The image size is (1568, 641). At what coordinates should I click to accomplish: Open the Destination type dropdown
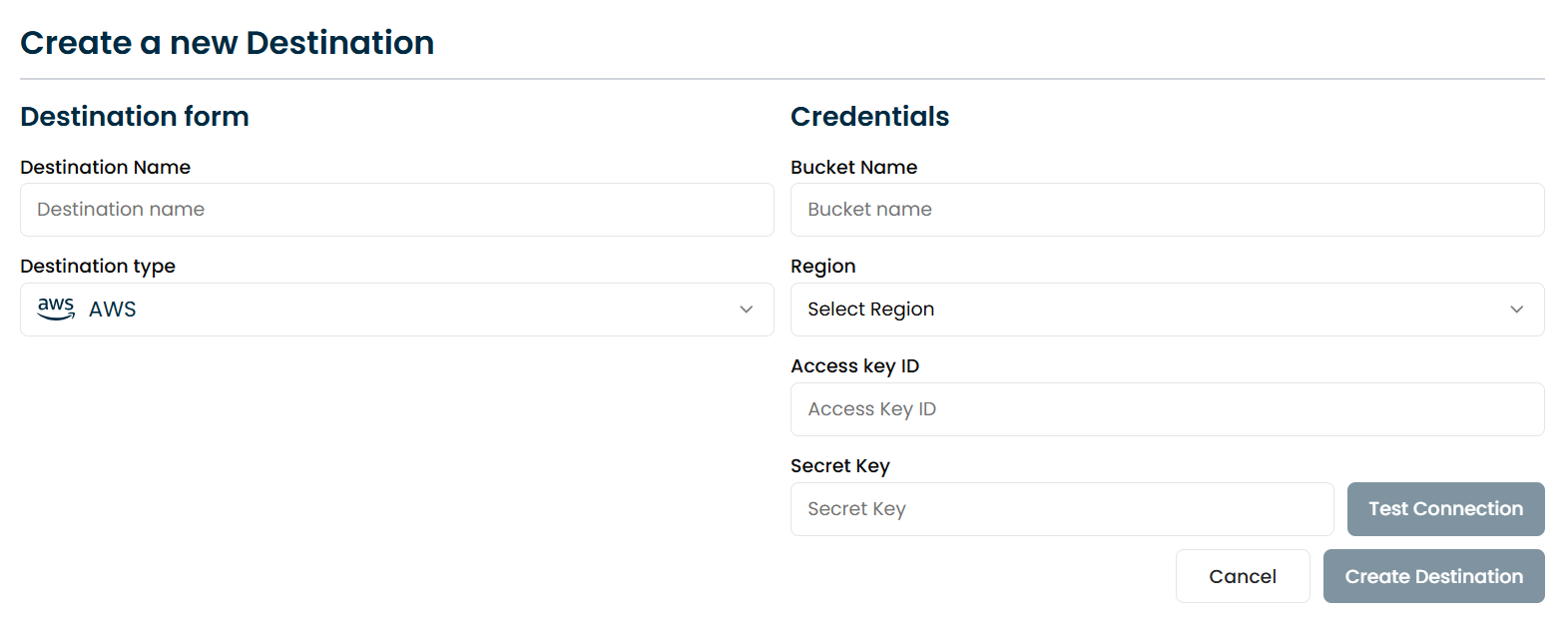(396, 310)
